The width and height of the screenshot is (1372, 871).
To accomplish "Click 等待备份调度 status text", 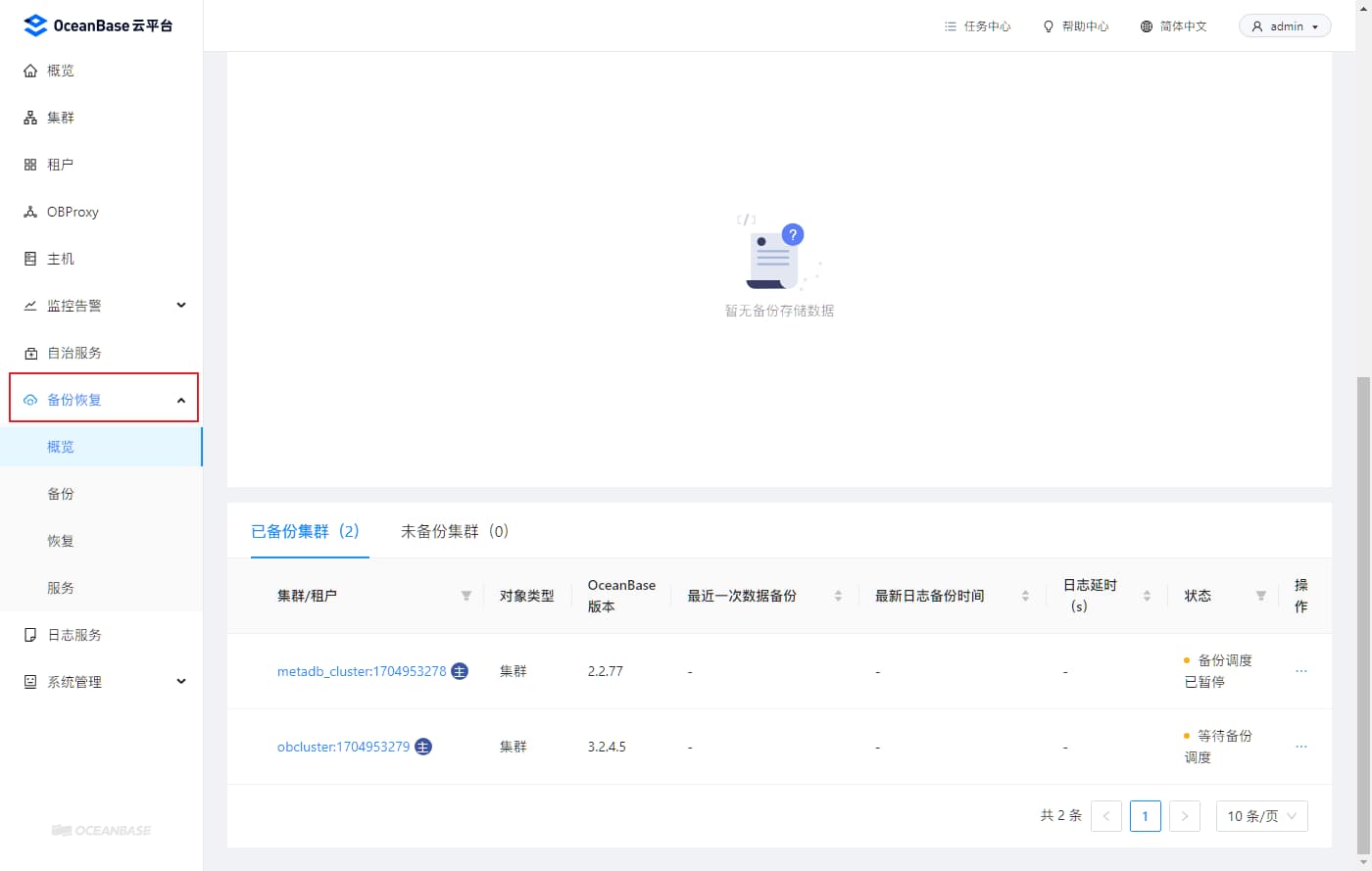I will pyautogui.click(x=1218, y=747).
